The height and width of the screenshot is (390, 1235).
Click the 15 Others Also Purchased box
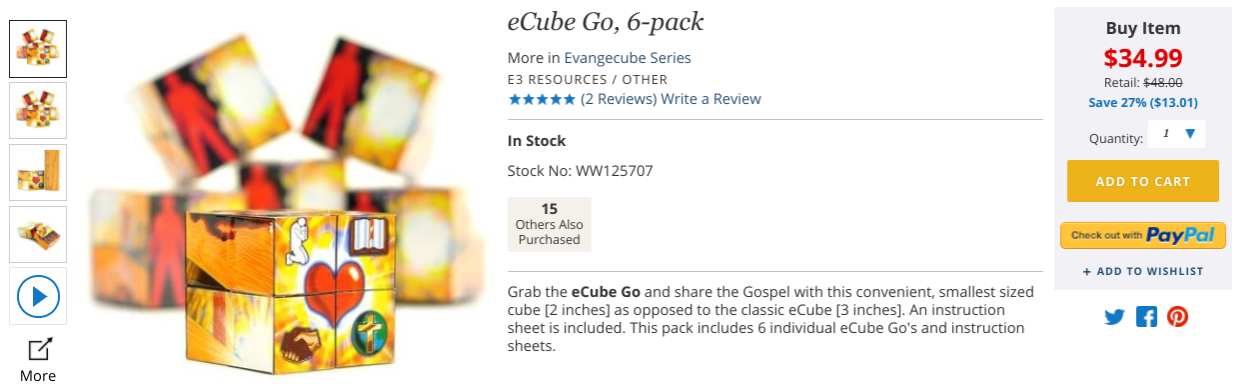(x=549, y=224)
